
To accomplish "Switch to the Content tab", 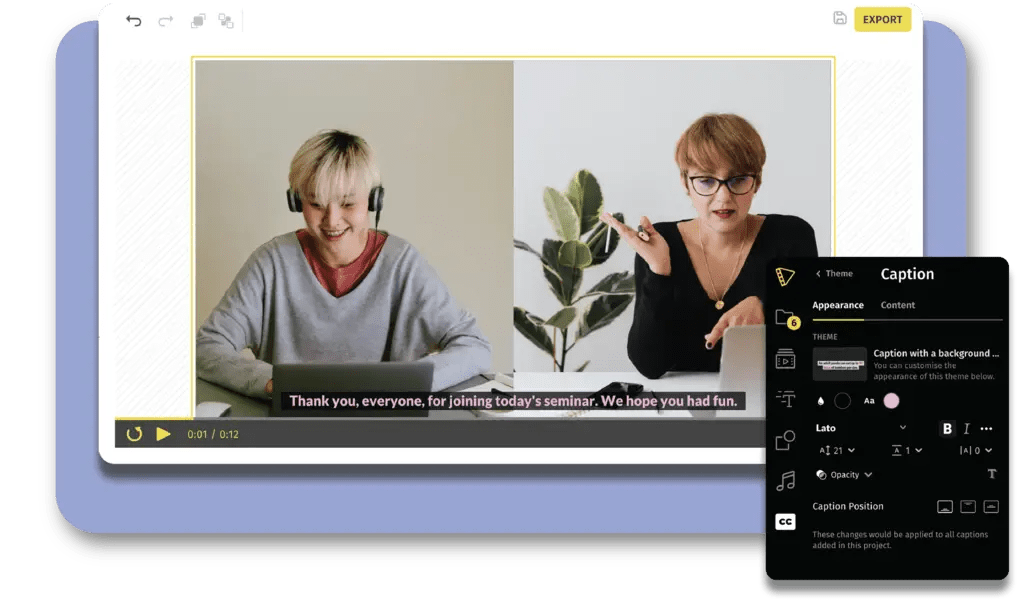I will click(x=899, y=306).
